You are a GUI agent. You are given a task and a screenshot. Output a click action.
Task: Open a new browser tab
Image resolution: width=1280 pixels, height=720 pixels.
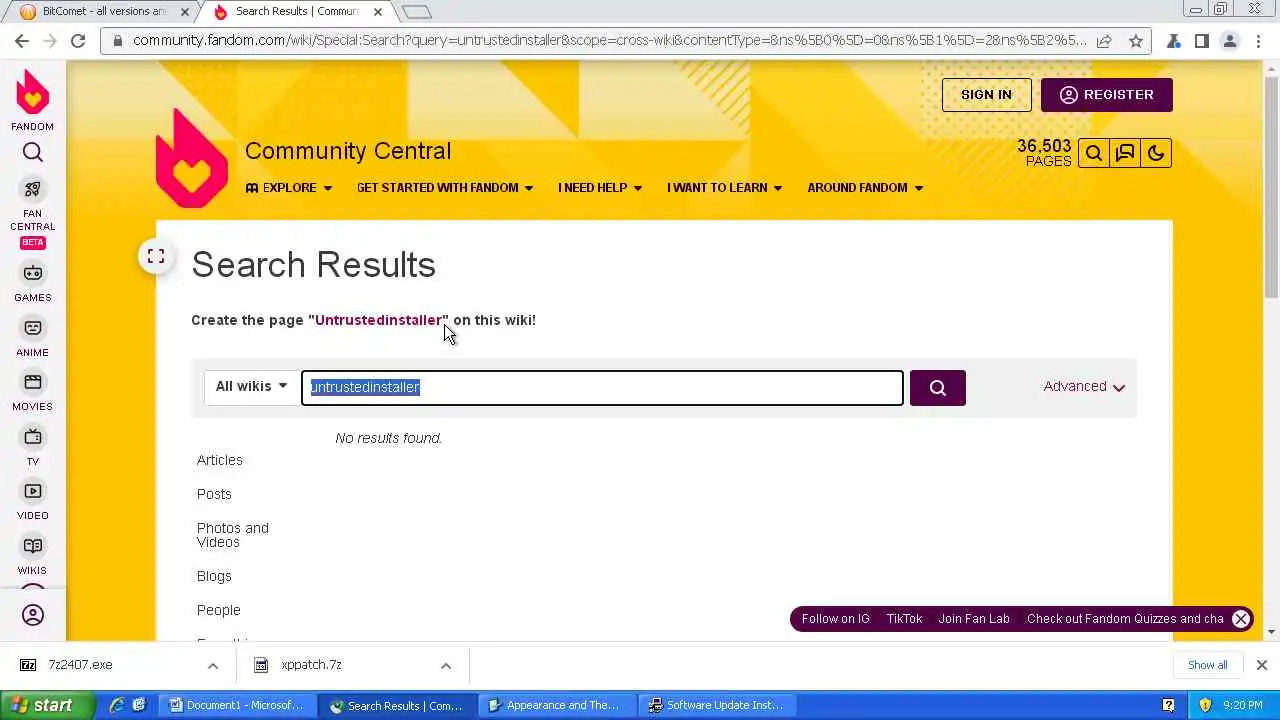point(417,12)
